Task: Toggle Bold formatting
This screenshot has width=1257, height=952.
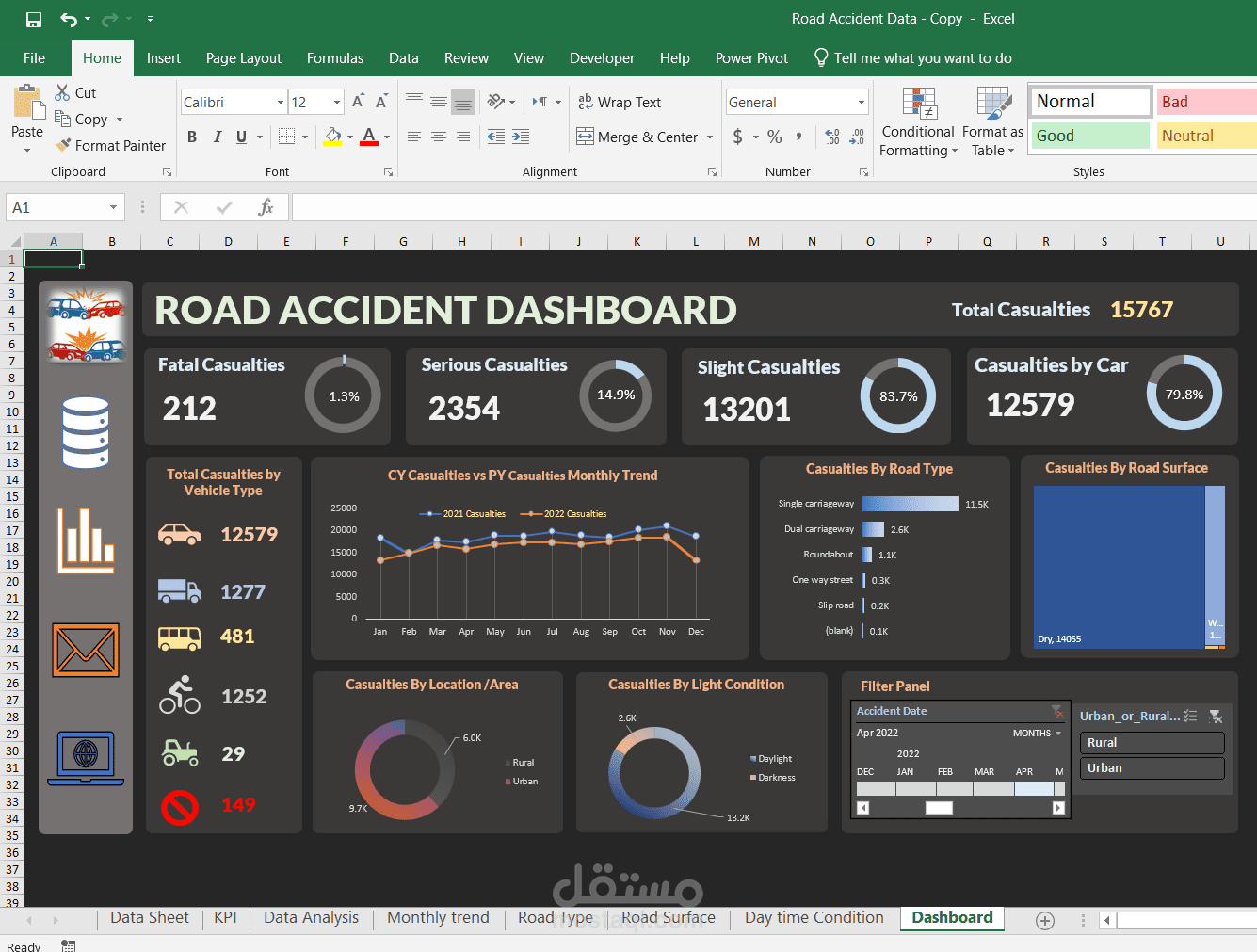Action: (x=191, y=137)
